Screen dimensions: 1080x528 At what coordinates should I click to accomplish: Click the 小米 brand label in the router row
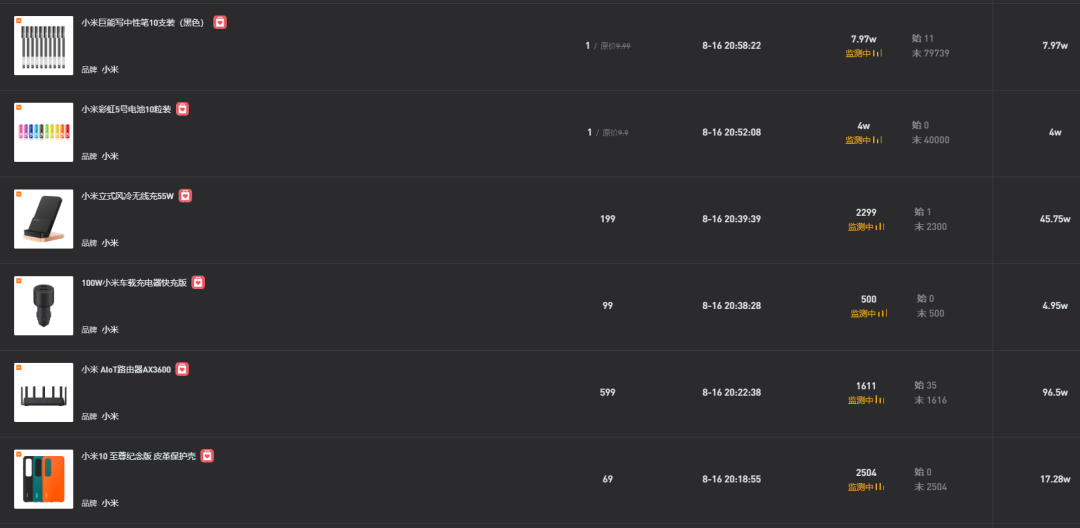pyautogui.click(x=110, y=416)
